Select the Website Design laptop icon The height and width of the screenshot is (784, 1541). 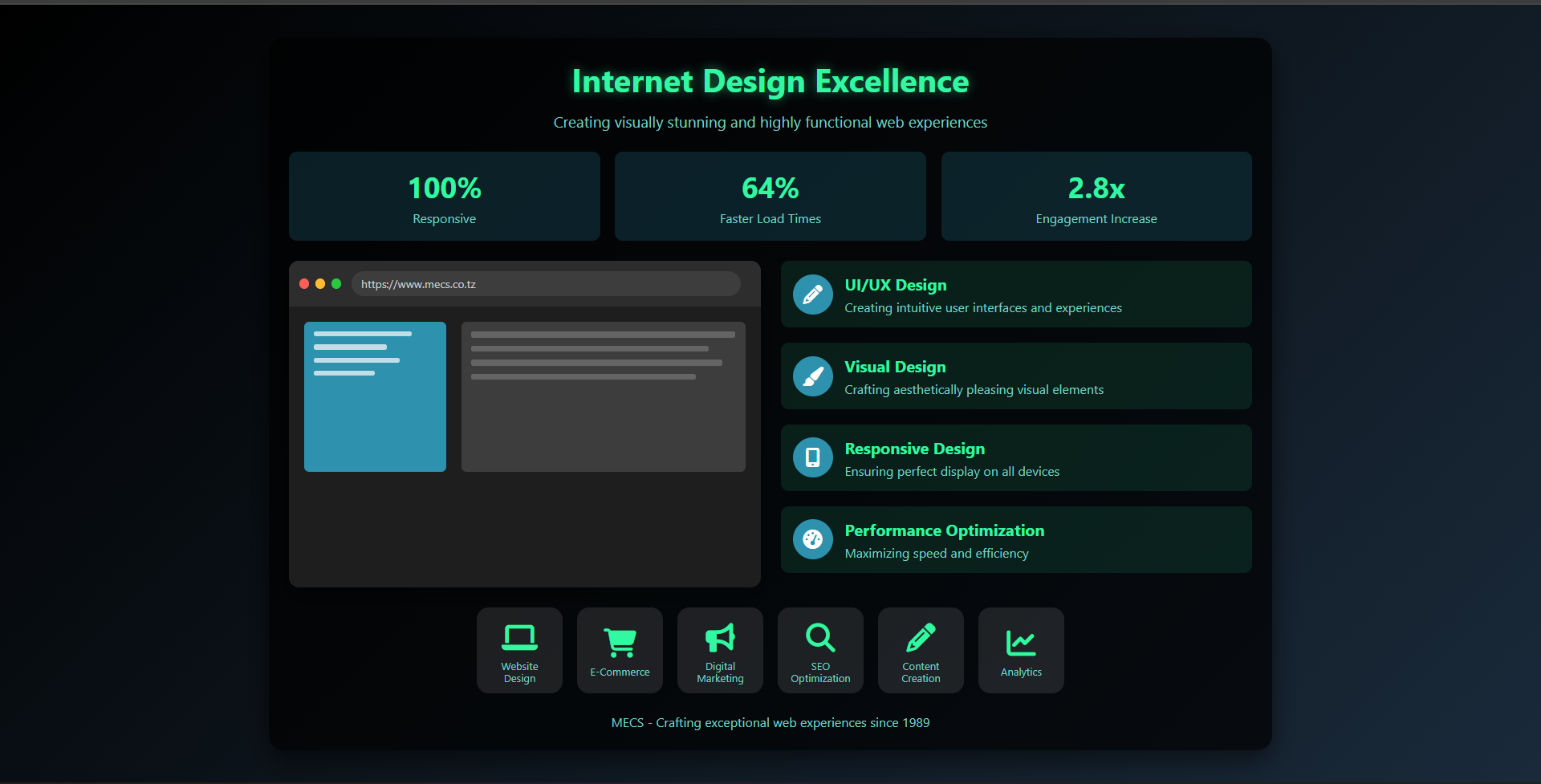click(x=519, y=637)
